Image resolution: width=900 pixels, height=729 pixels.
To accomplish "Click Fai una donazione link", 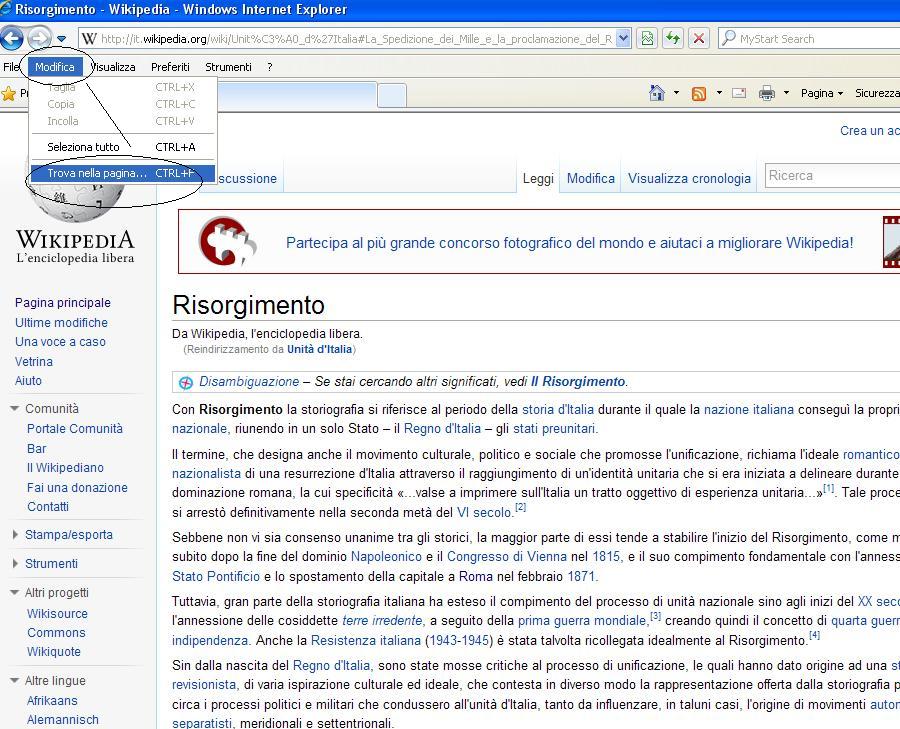I will pyautogui.click(x=77, y=487).
